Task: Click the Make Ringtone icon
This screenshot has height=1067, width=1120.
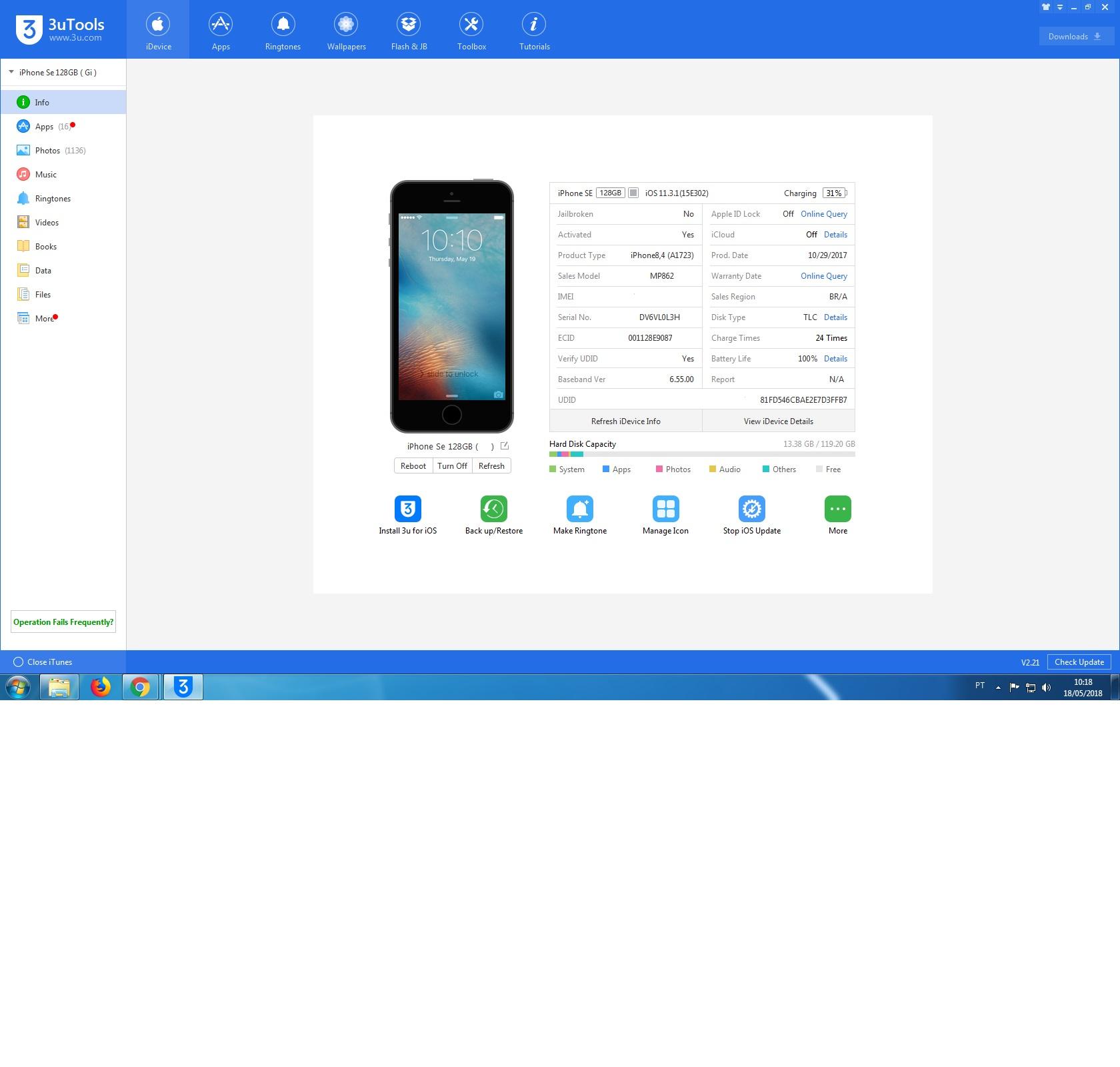Action: [580, 509]
